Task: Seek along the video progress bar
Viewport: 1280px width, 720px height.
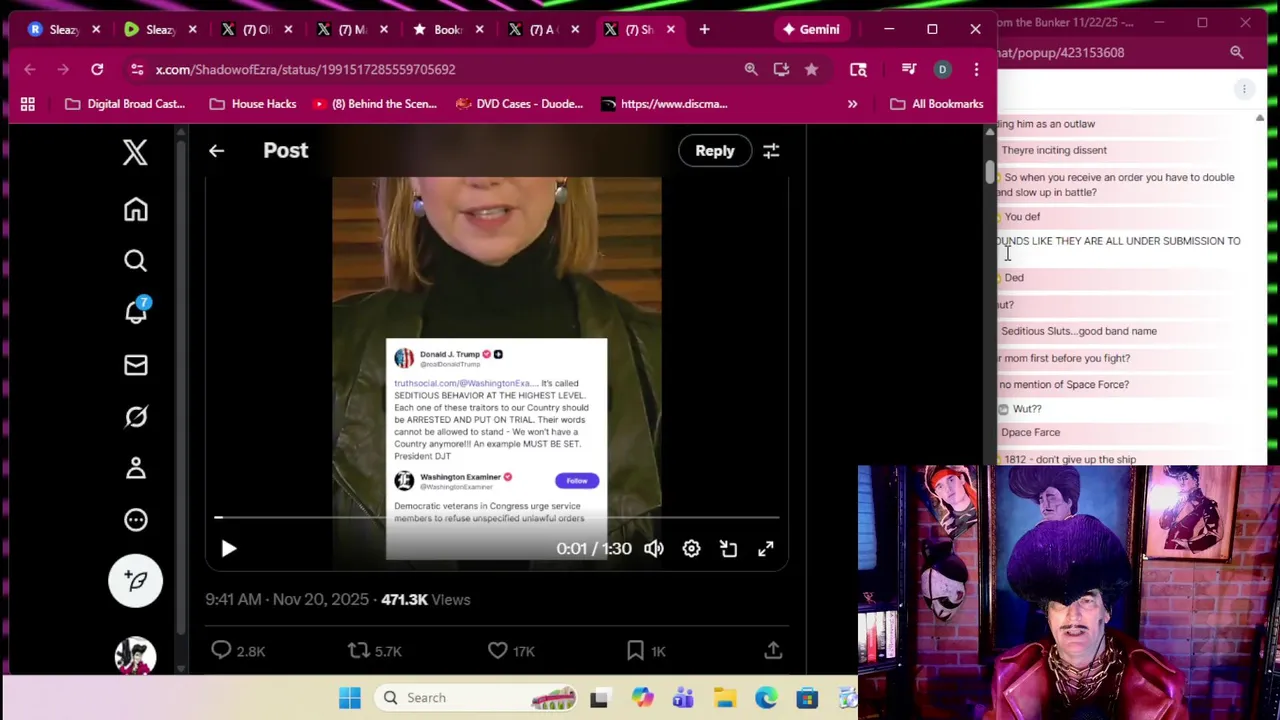Action: point(496,518)
